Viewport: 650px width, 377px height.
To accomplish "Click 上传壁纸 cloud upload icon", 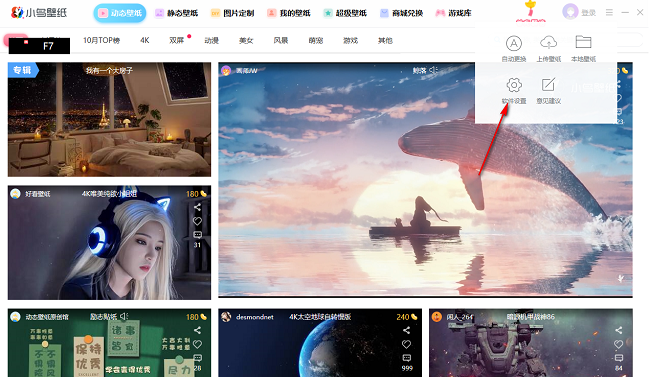I will (548, 43).
